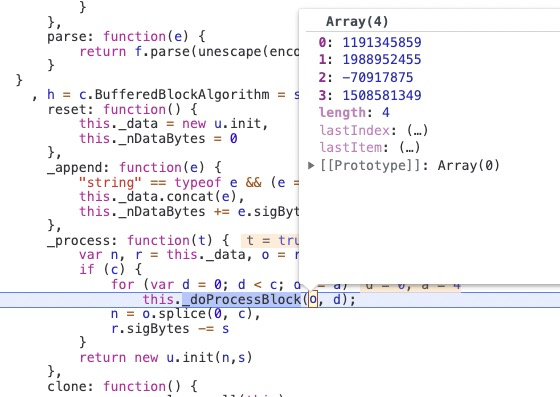560x397 pixels.
Task: Click the 'this._nDataBytes = 0' line
Action: pos(158,139)
